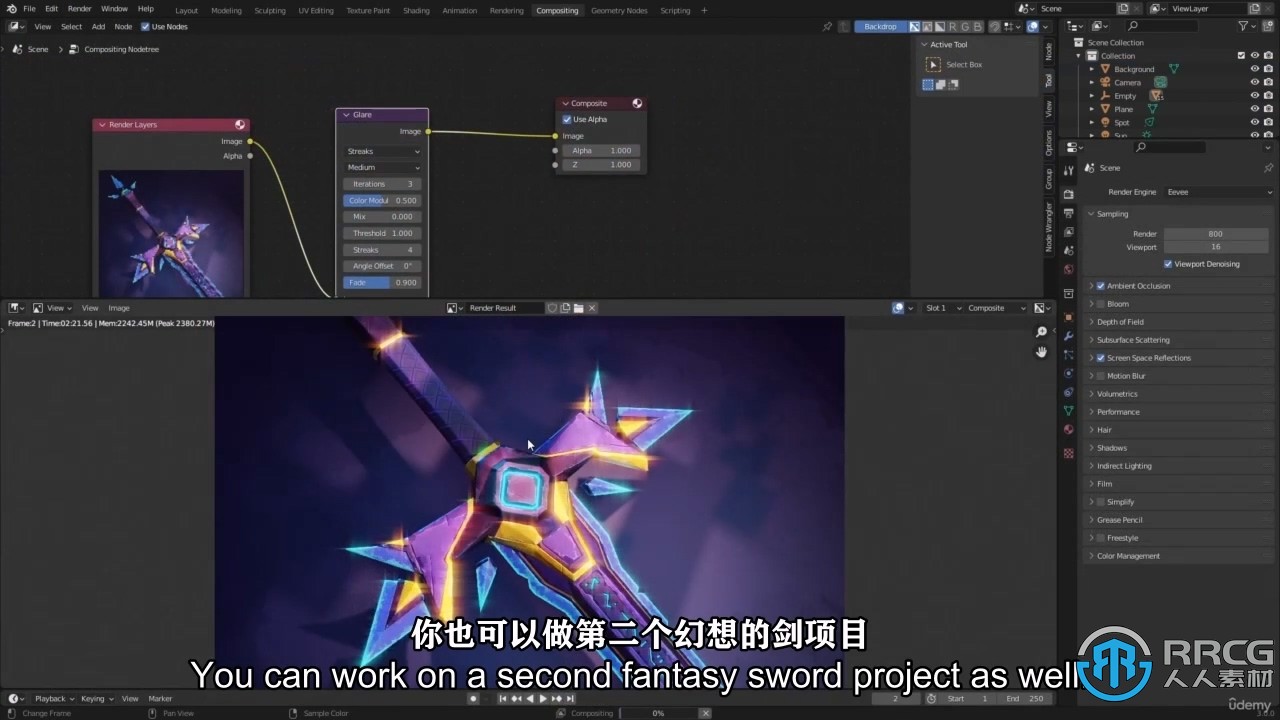Screen dimensions: 1280x720
Task: Open the Streaks glare type dropdown
Action: (383, 151)
